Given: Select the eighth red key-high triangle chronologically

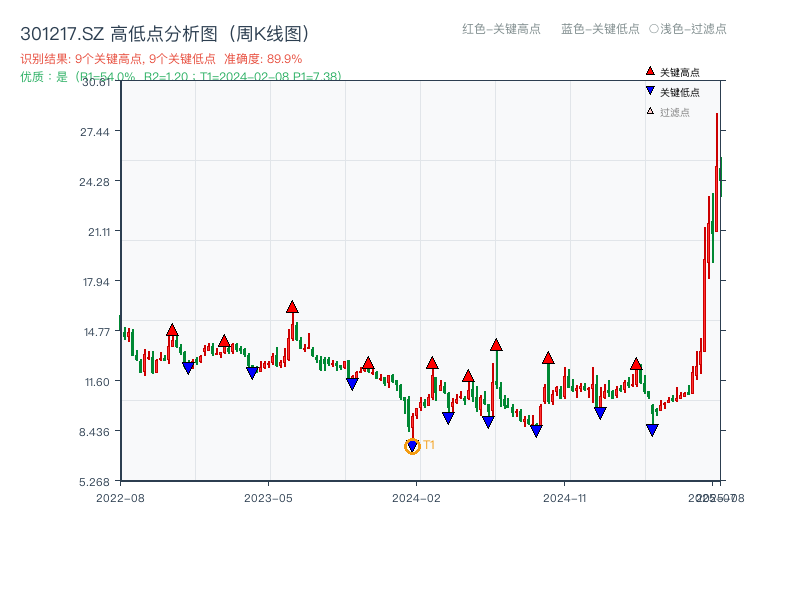Looking at the screenshot, I should (x=548, y=358).
